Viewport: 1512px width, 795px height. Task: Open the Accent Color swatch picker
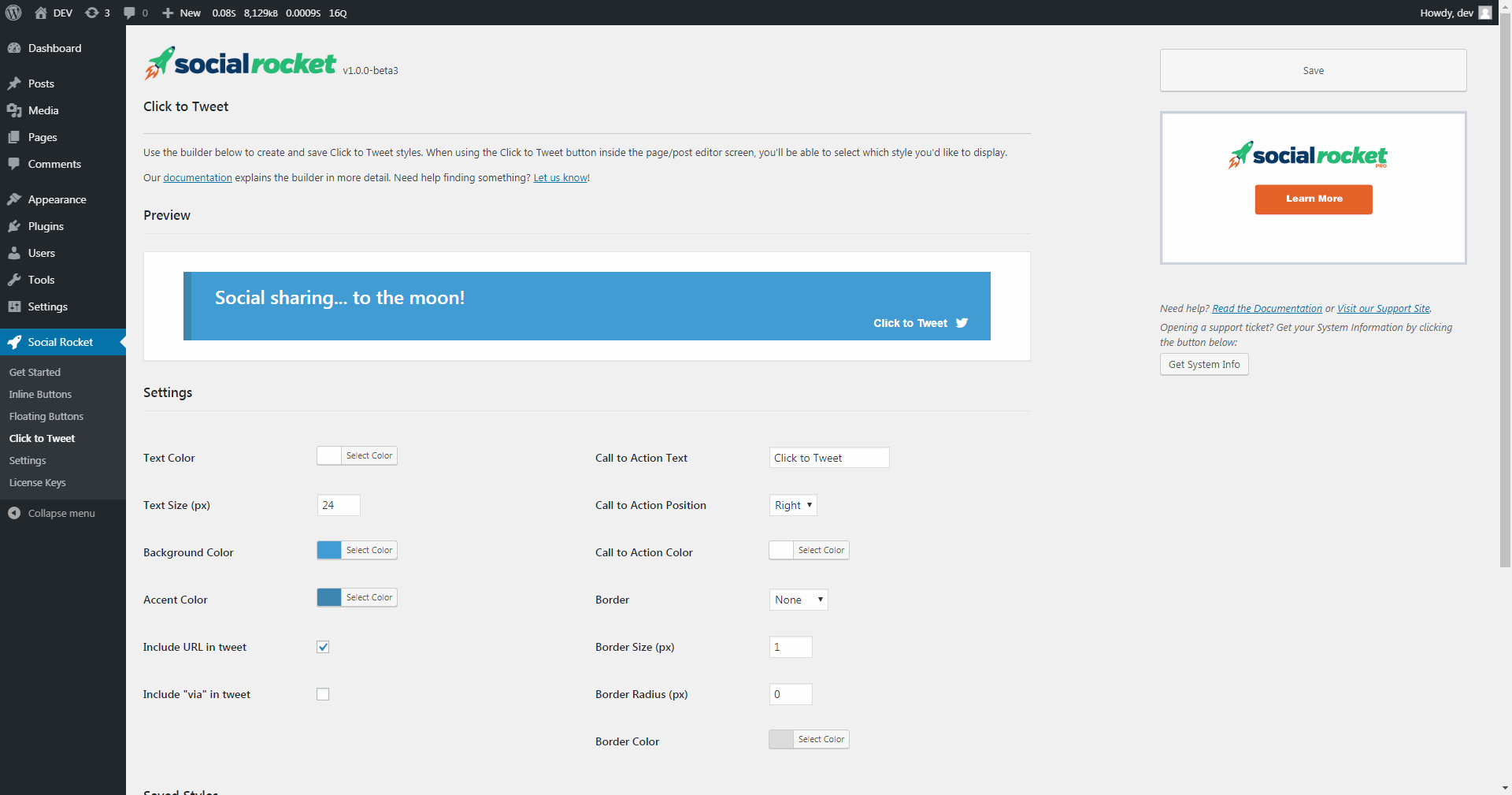coord(357,597)
